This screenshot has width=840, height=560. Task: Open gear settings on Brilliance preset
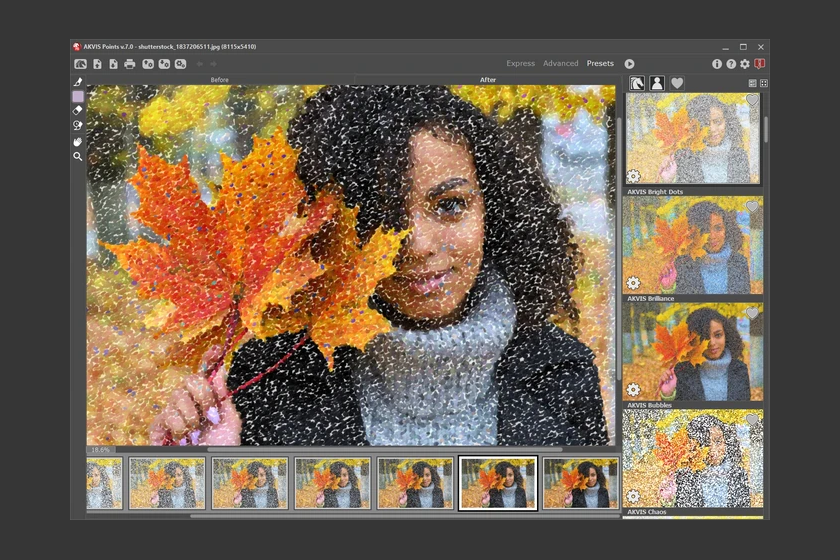click(633, 283)
